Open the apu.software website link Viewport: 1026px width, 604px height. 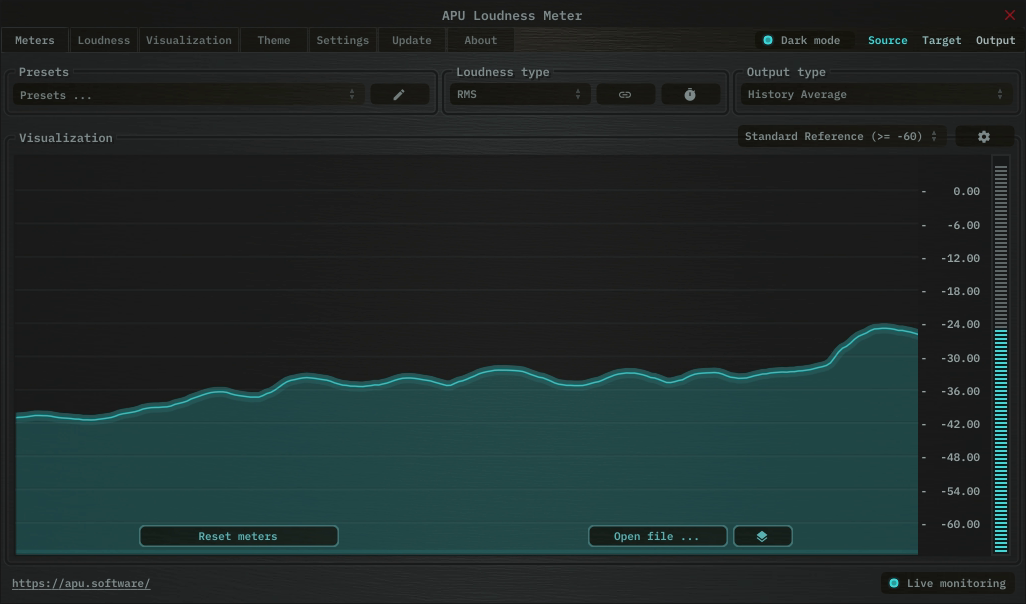(x=81, y=583)
